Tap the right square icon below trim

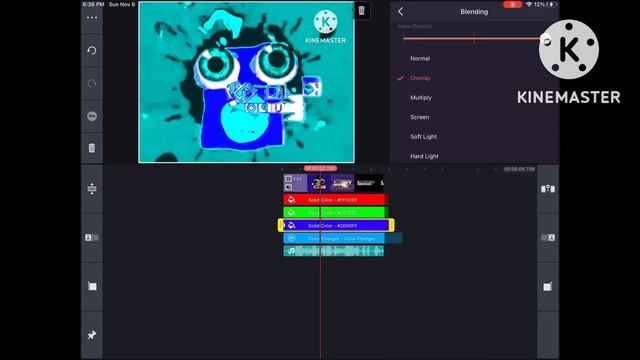[548, 287]
